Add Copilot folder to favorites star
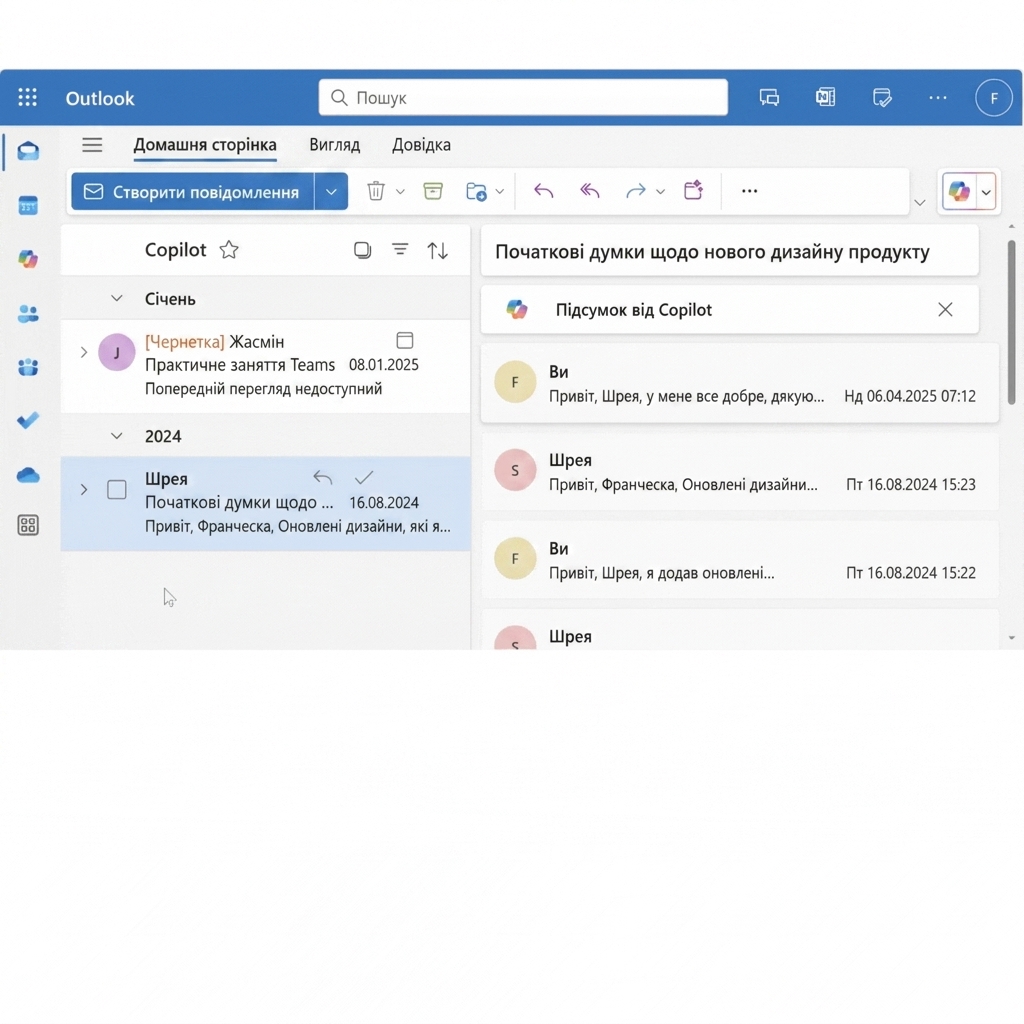 point(229,250)
